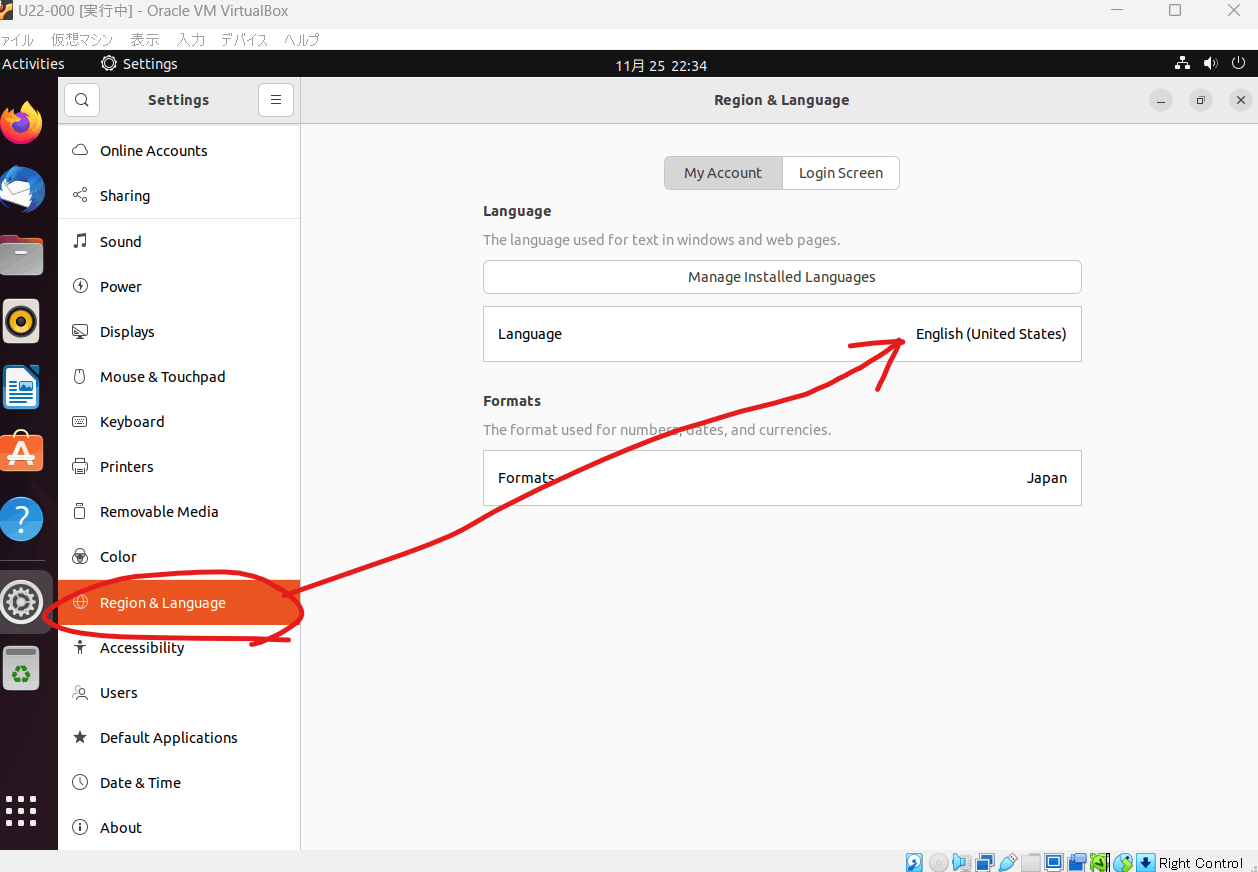The image size is (1258, 872).
Task: Select Keyboard in sidebar
Action: coord(179,422)
